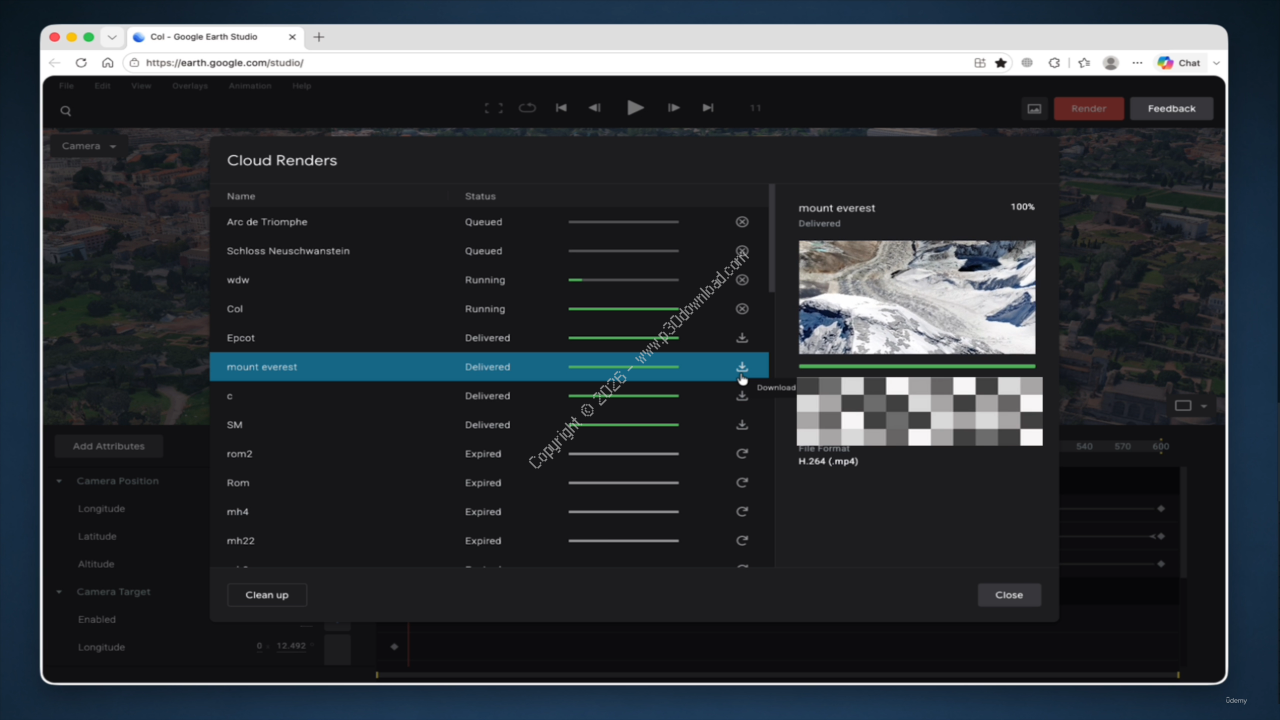The height and width of the screenshot is (720, 1280).
Task: Collapse the Camera Target attribute group
Action: coord(59,592)
